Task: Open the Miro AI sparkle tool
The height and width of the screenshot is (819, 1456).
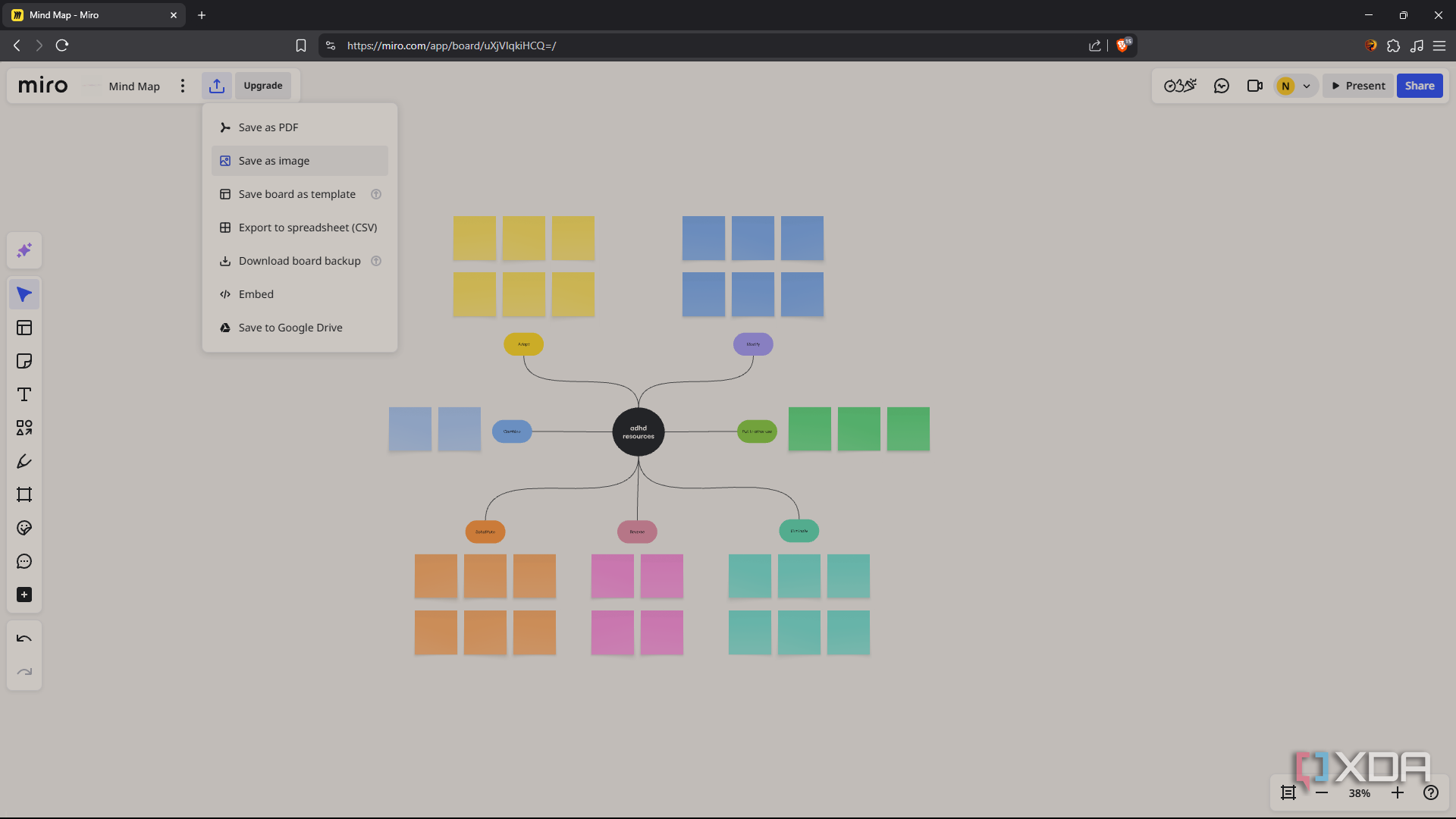Action: point(24,250)
